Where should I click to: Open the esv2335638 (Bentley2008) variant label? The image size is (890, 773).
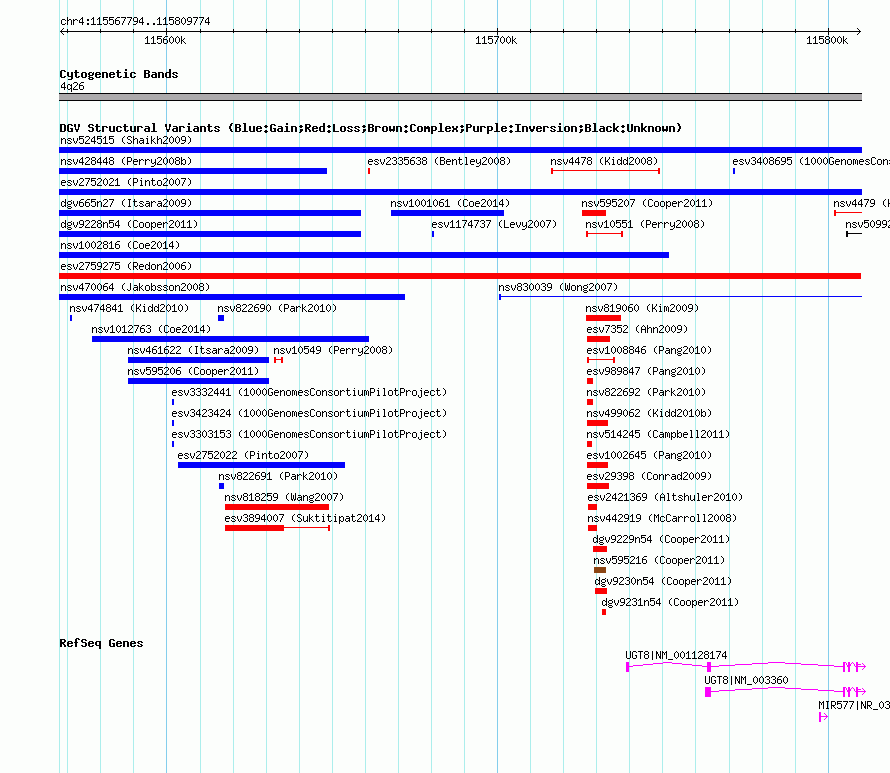439,161
